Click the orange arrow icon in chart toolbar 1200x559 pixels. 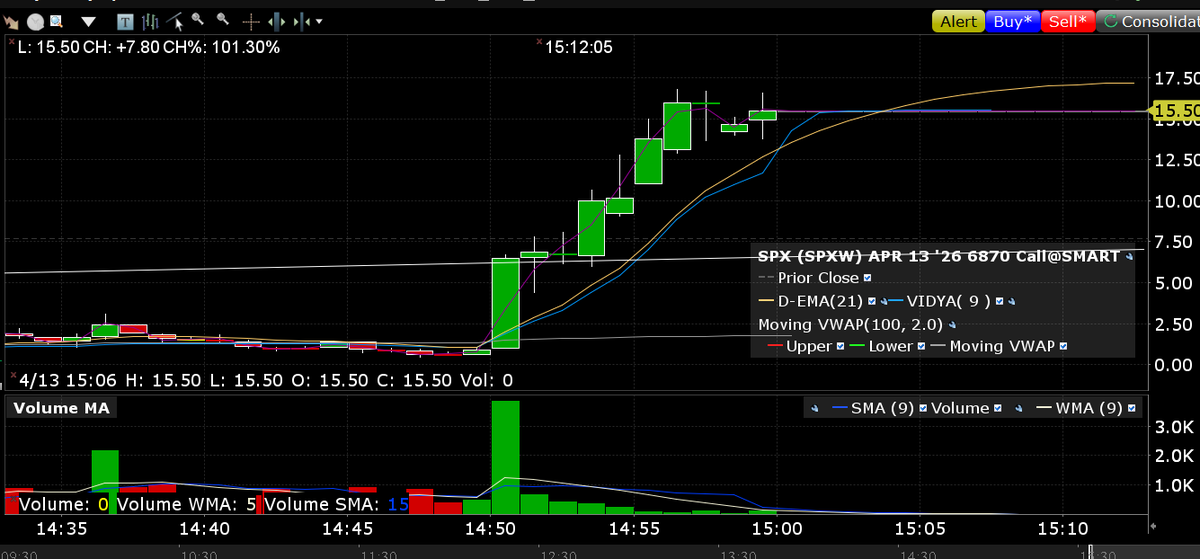(x=11, y=22)
